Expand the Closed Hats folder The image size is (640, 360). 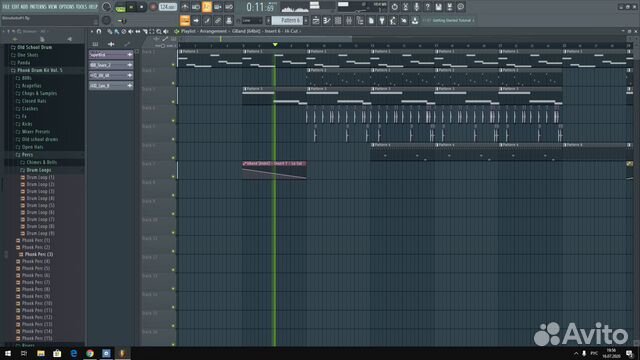33,101
